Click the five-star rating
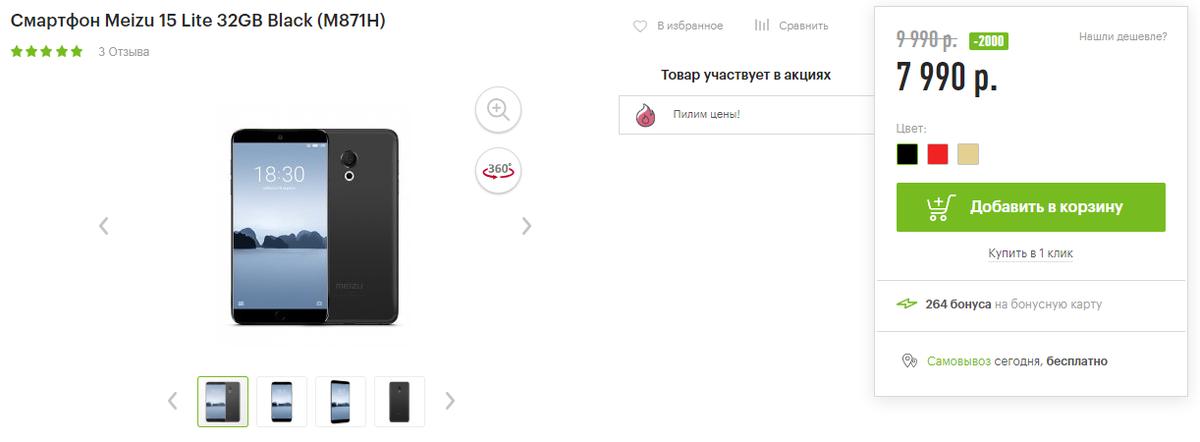The image size is (1200, 442). 47,51
